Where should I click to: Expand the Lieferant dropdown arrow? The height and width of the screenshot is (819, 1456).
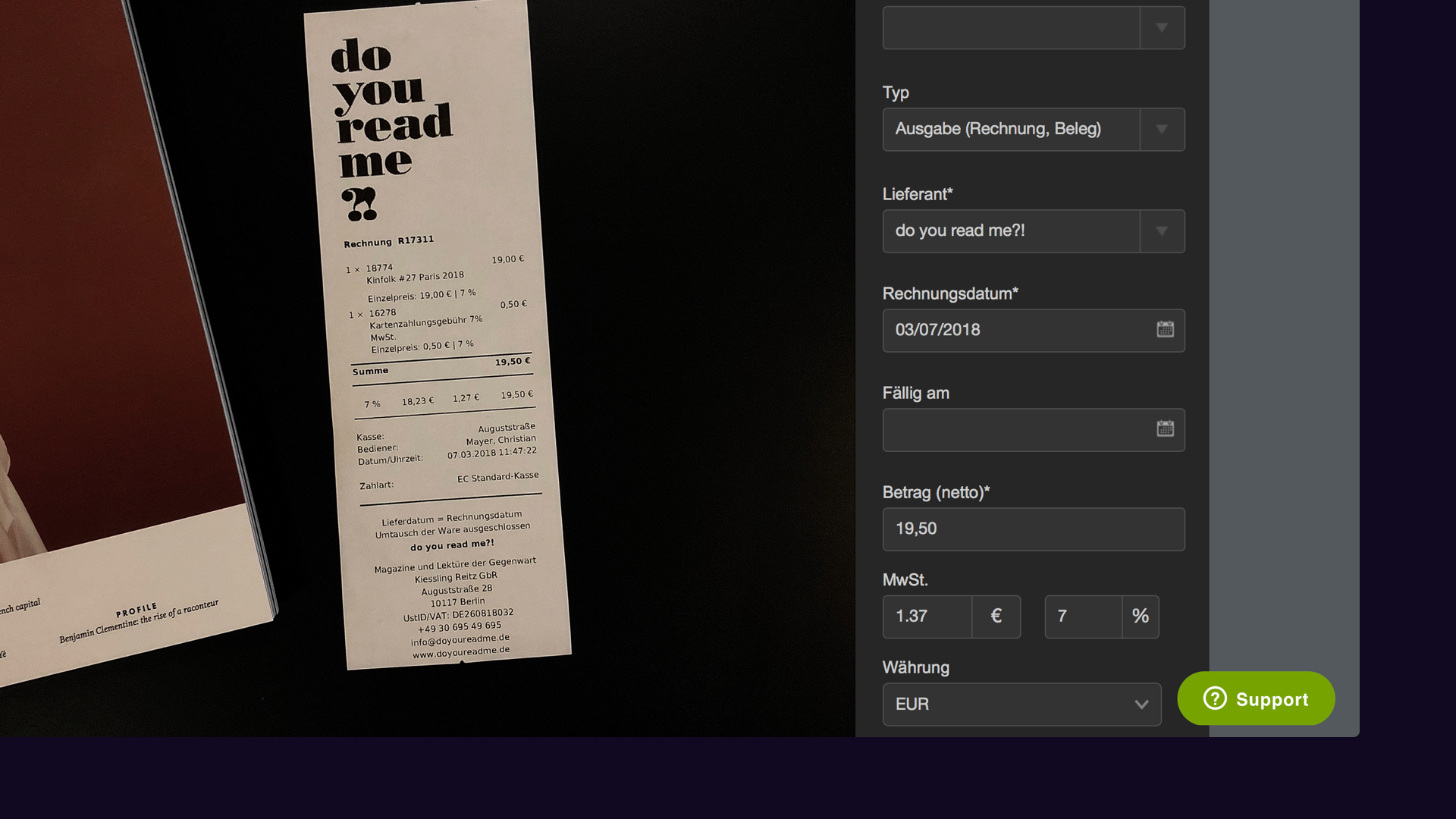pyautogui.click(x=1162, y=231)
